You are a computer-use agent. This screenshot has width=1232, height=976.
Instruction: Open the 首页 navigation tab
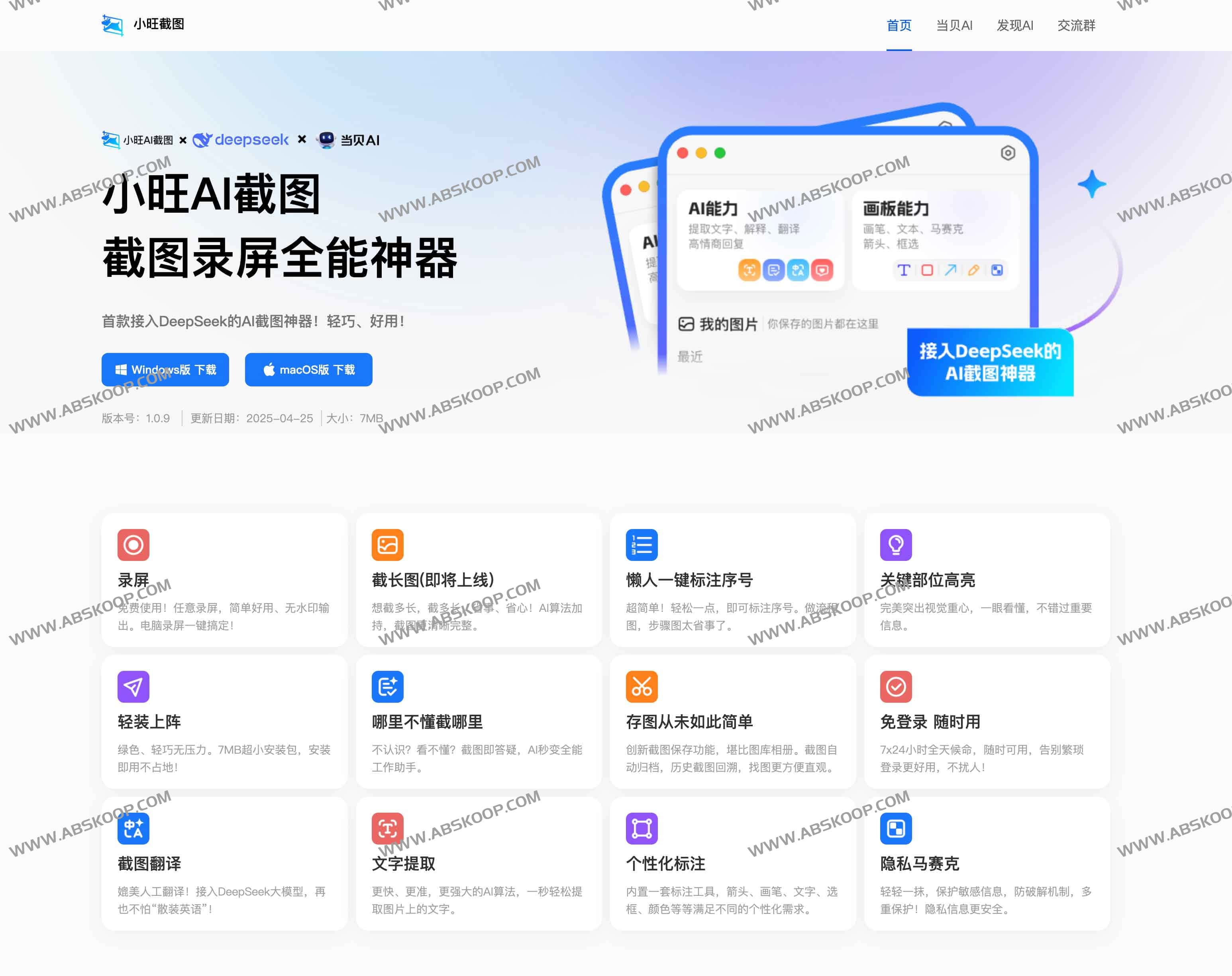[899, 25]
